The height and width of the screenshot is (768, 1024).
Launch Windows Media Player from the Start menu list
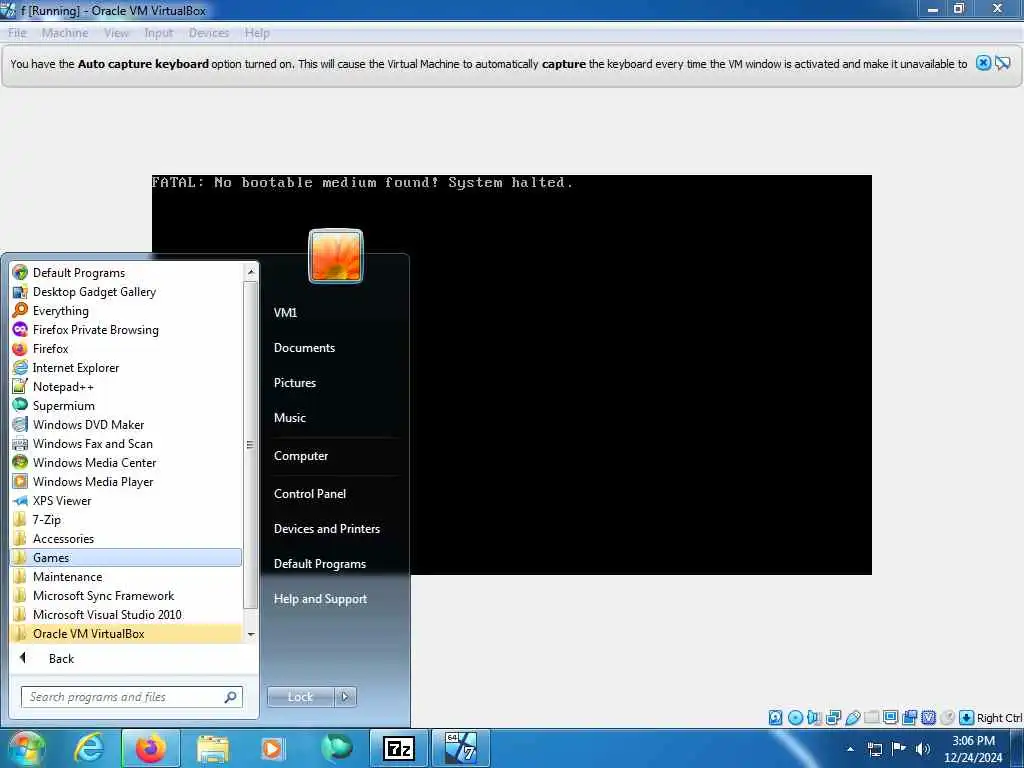coord(125,481)
